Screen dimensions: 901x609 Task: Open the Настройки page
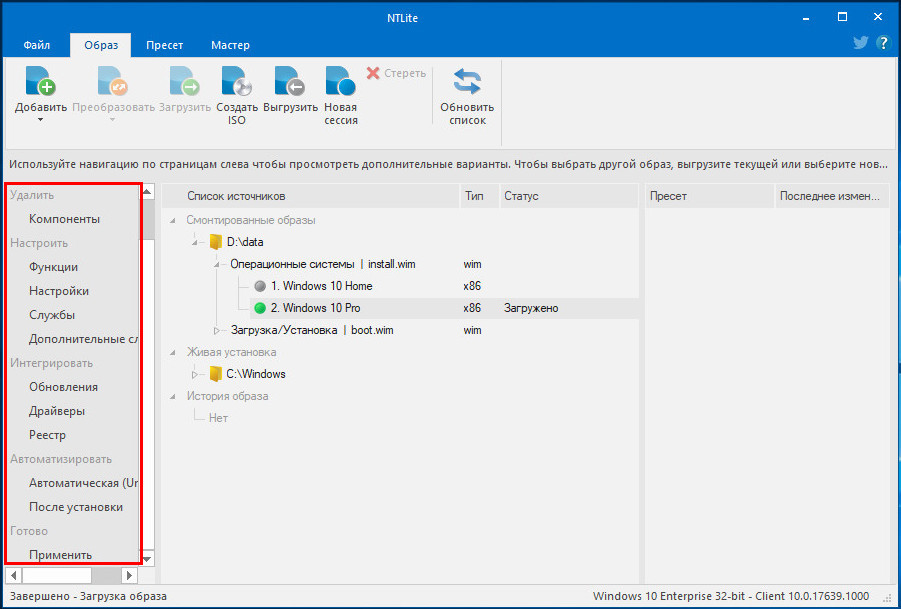[59, 291]
